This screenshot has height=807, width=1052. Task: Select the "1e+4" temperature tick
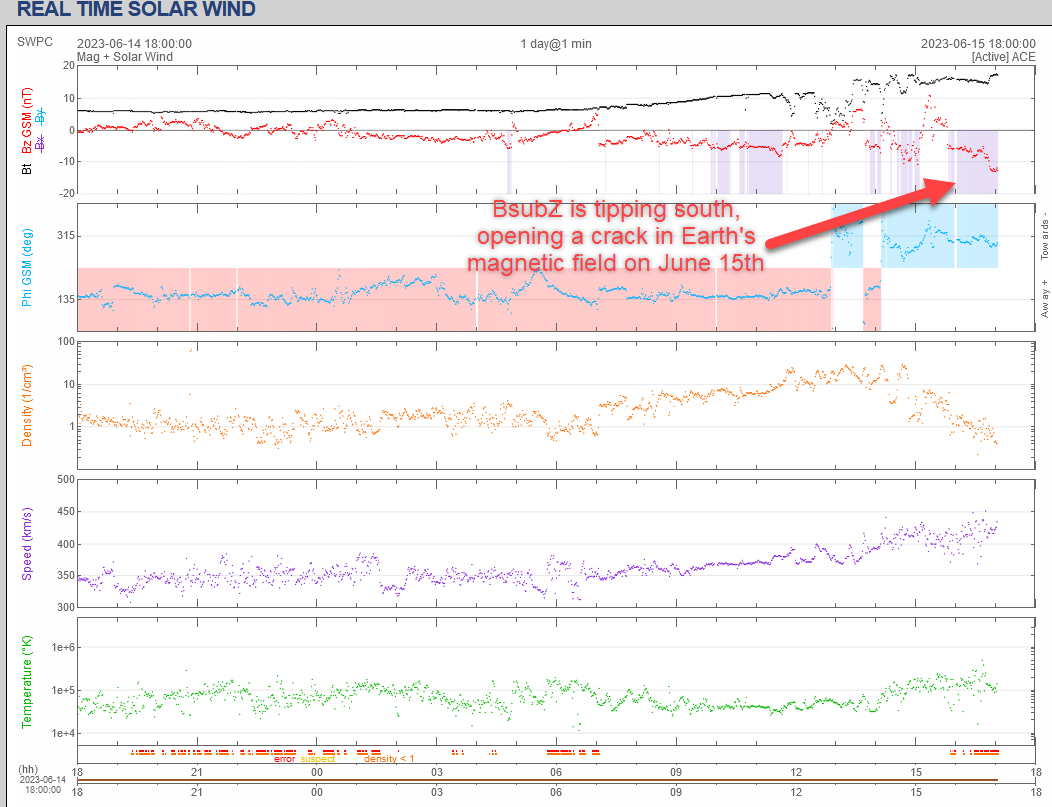[x=63, y=733]
